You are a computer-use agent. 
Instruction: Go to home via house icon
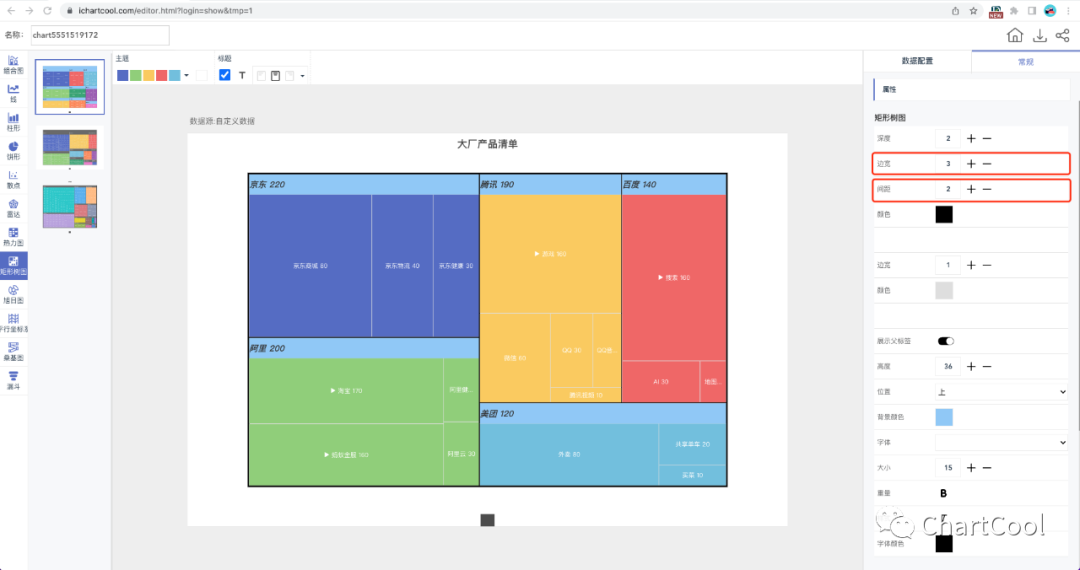[x=1015, y=35]
